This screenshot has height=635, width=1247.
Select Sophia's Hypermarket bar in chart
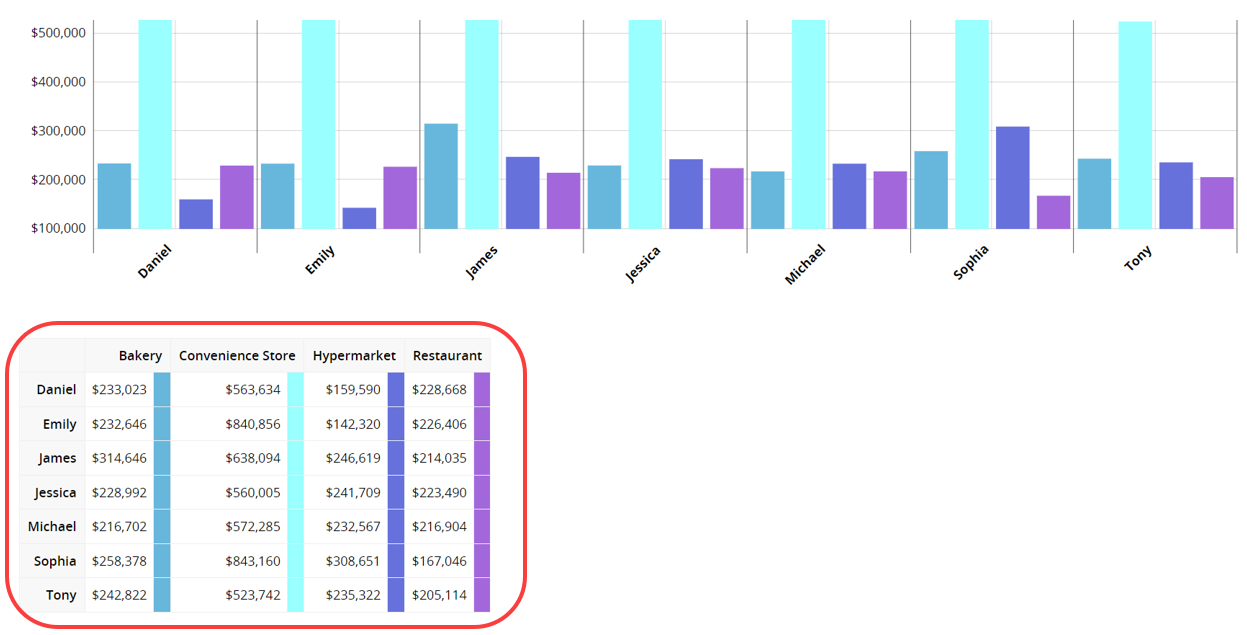coord(1012,178)
